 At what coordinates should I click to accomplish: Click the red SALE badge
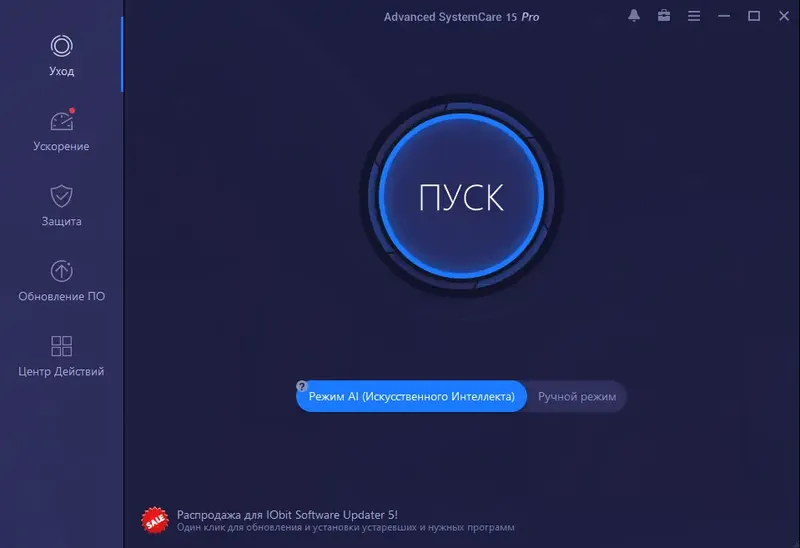(x=155, y=520)
